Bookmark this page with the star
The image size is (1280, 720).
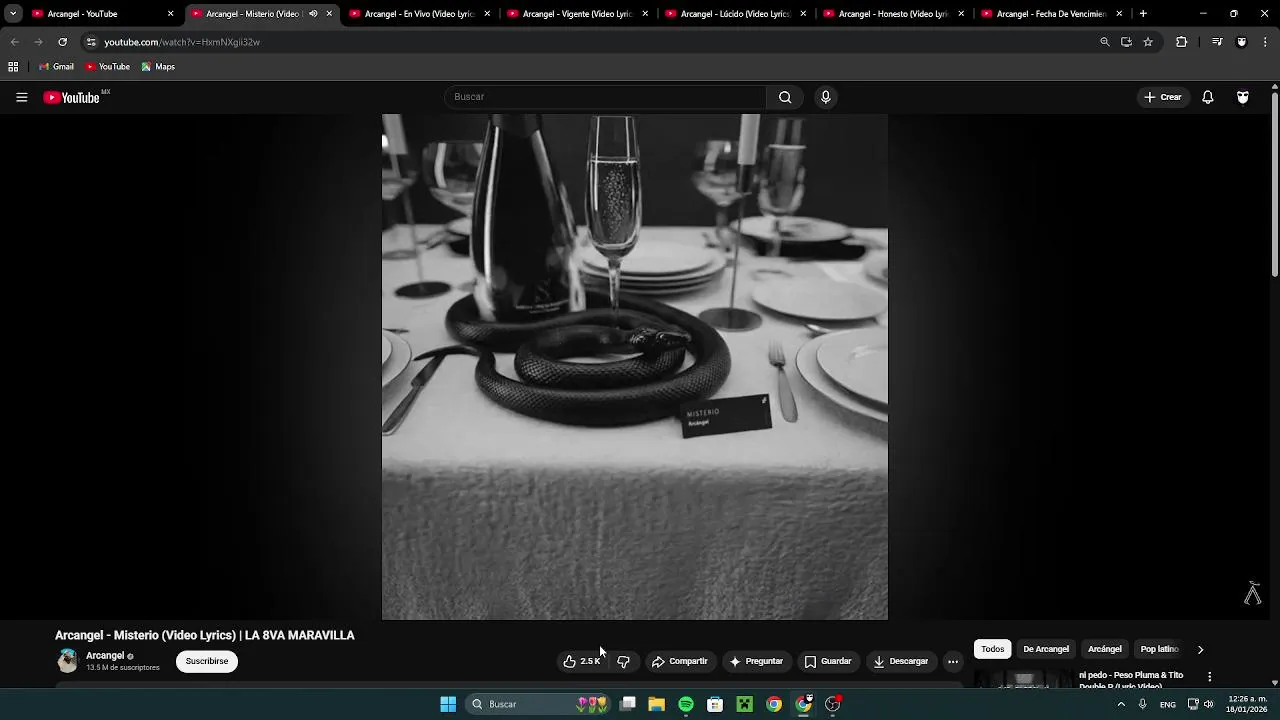pos(1148,42)
